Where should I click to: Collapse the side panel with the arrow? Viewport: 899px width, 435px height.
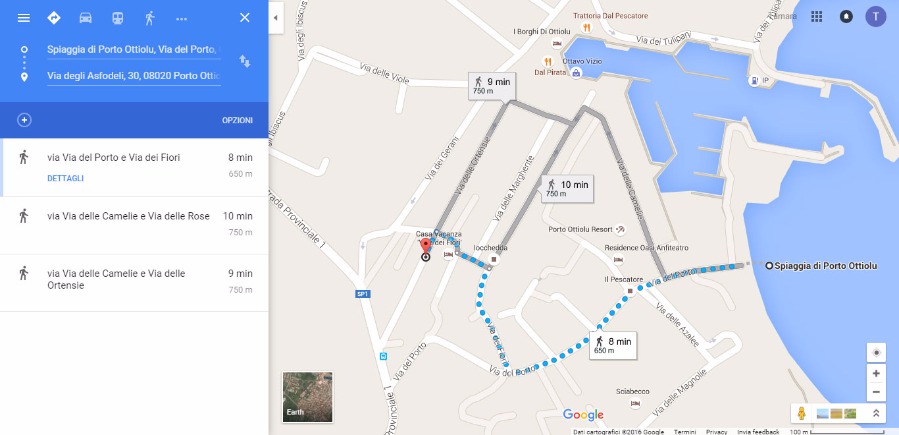pyautogui.click(x=276, y=18)
